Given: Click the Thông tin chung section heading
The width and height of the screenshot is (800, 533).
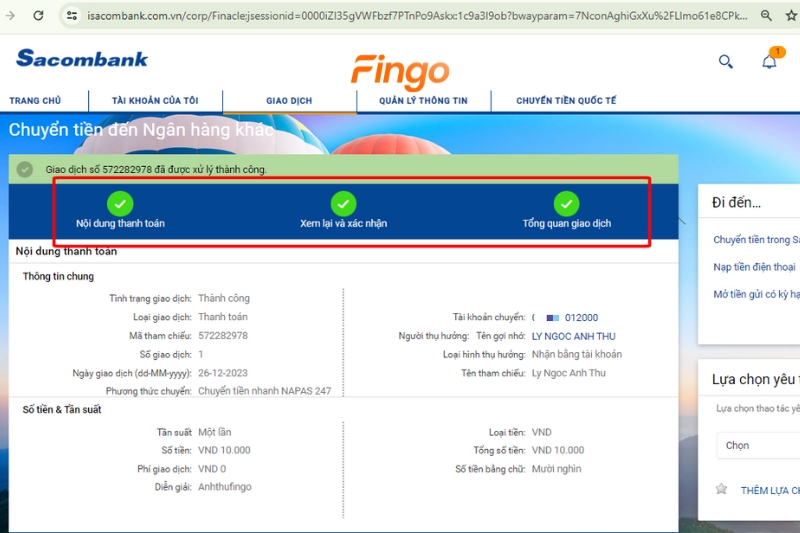Looking at the screenshot, I should [58, 276].
